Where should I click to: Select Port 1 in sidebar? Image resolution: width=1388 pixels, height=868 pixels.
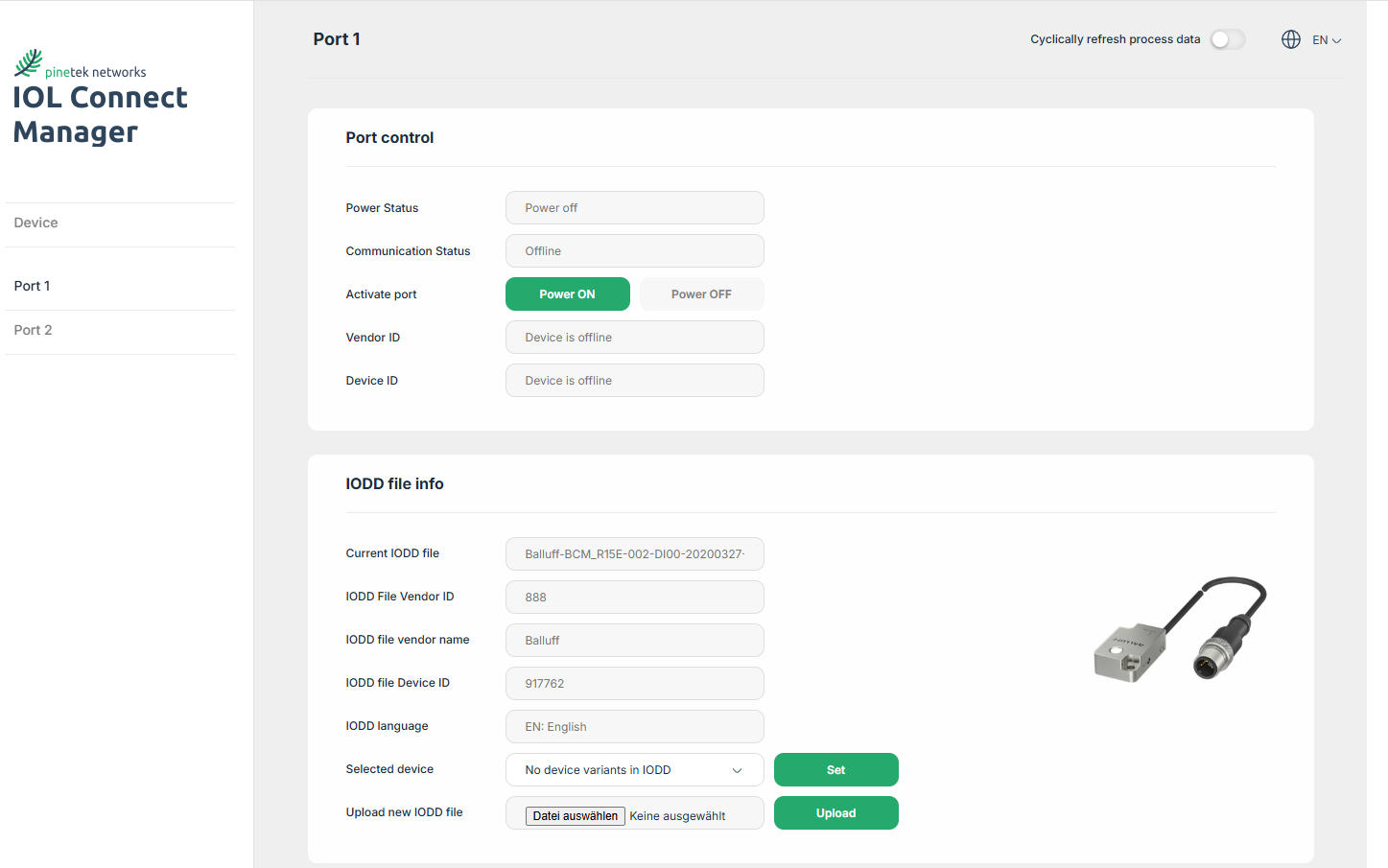coord(33,286)
